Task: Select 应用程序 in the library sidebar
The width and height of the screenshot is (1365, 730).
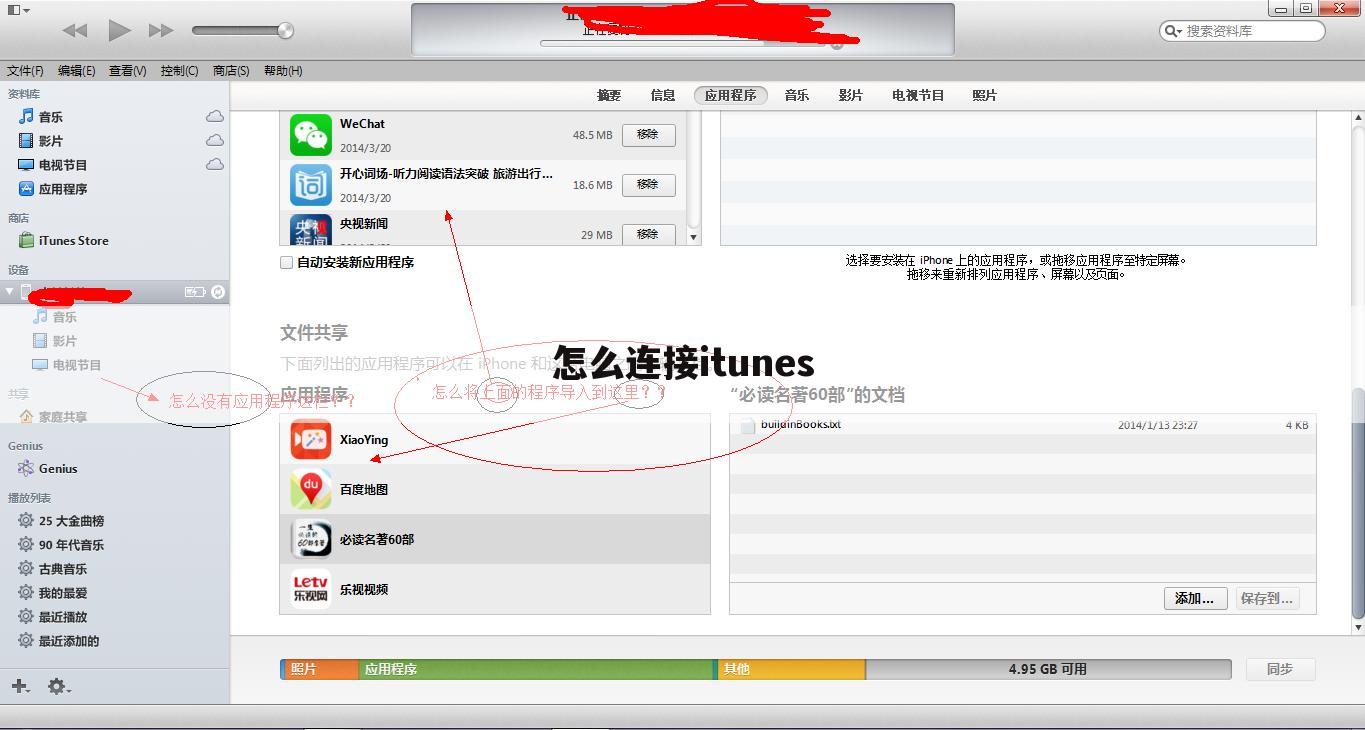Action: (62, 189)
